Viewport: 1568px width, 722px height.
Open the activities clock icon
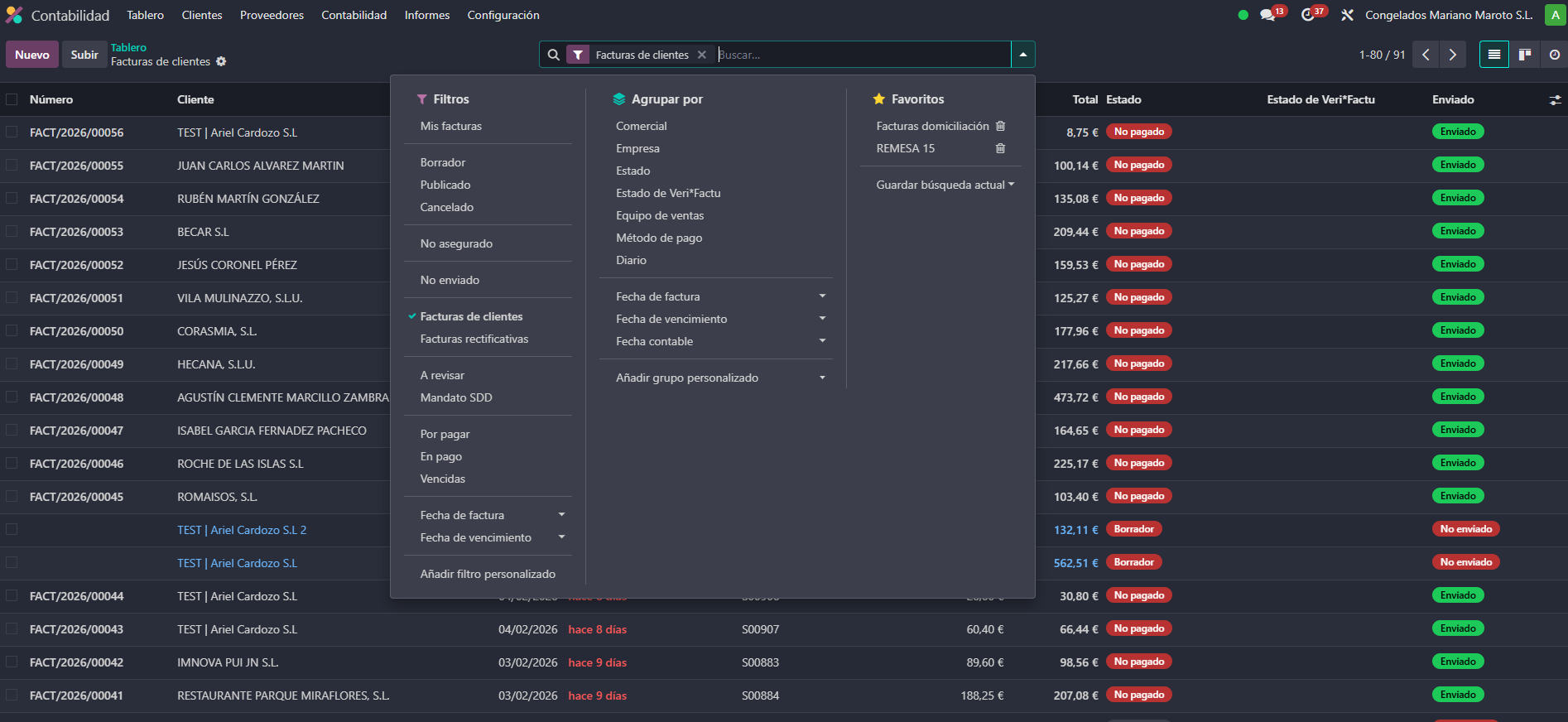point(1308,15)
